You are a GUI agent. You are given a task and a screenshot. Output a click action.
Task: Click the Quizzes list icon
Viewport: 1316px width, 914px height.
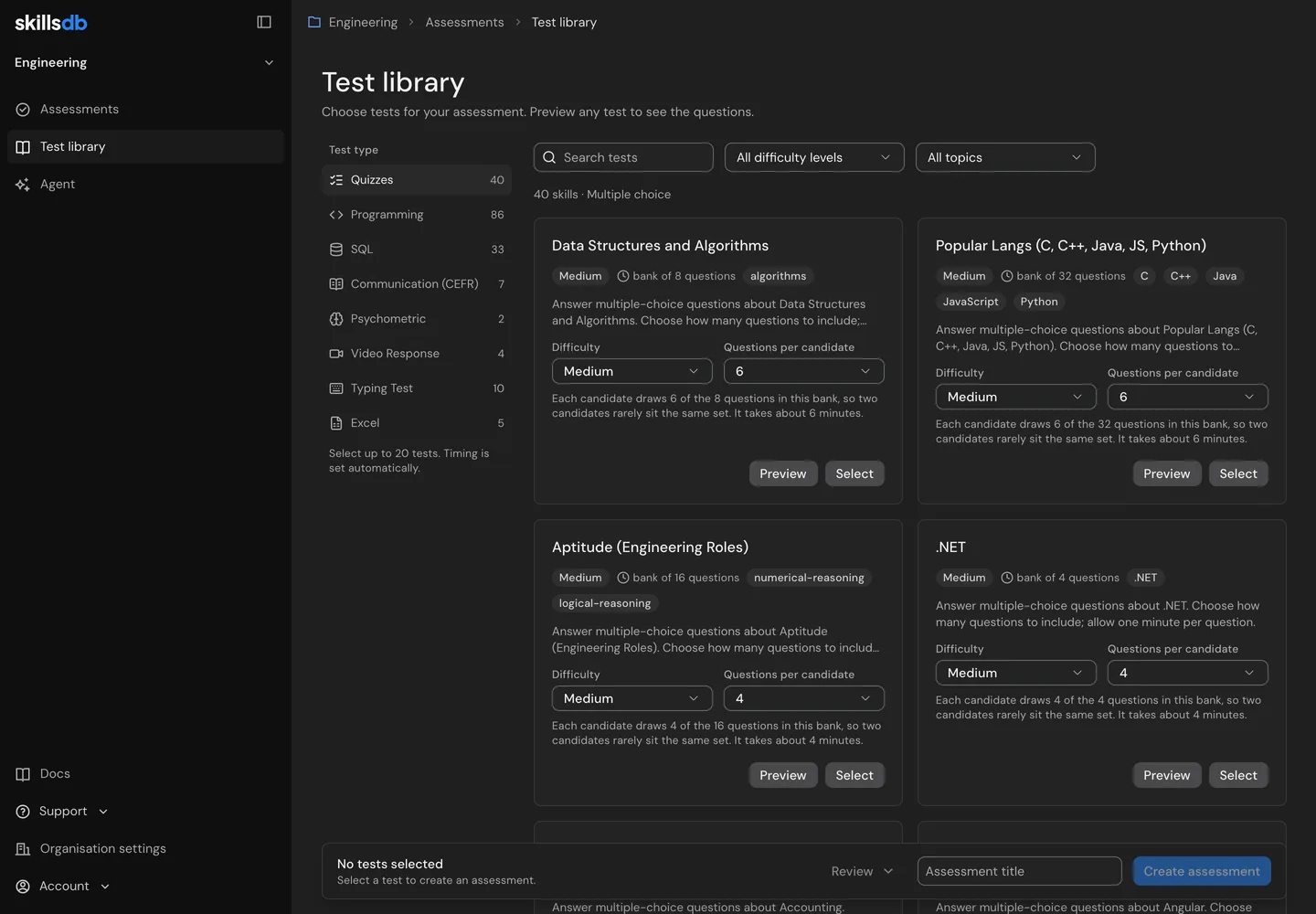(x=336, y=180)
